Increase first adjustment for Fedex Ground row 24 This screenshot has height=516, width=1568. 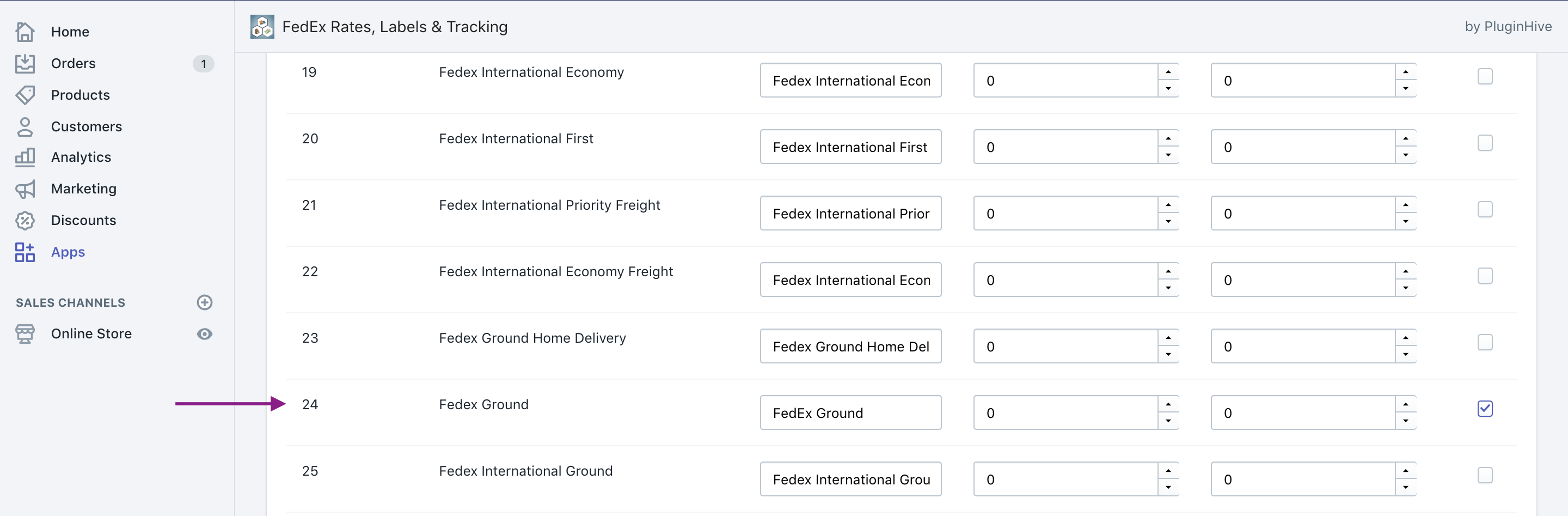(x=1168, y=404)
